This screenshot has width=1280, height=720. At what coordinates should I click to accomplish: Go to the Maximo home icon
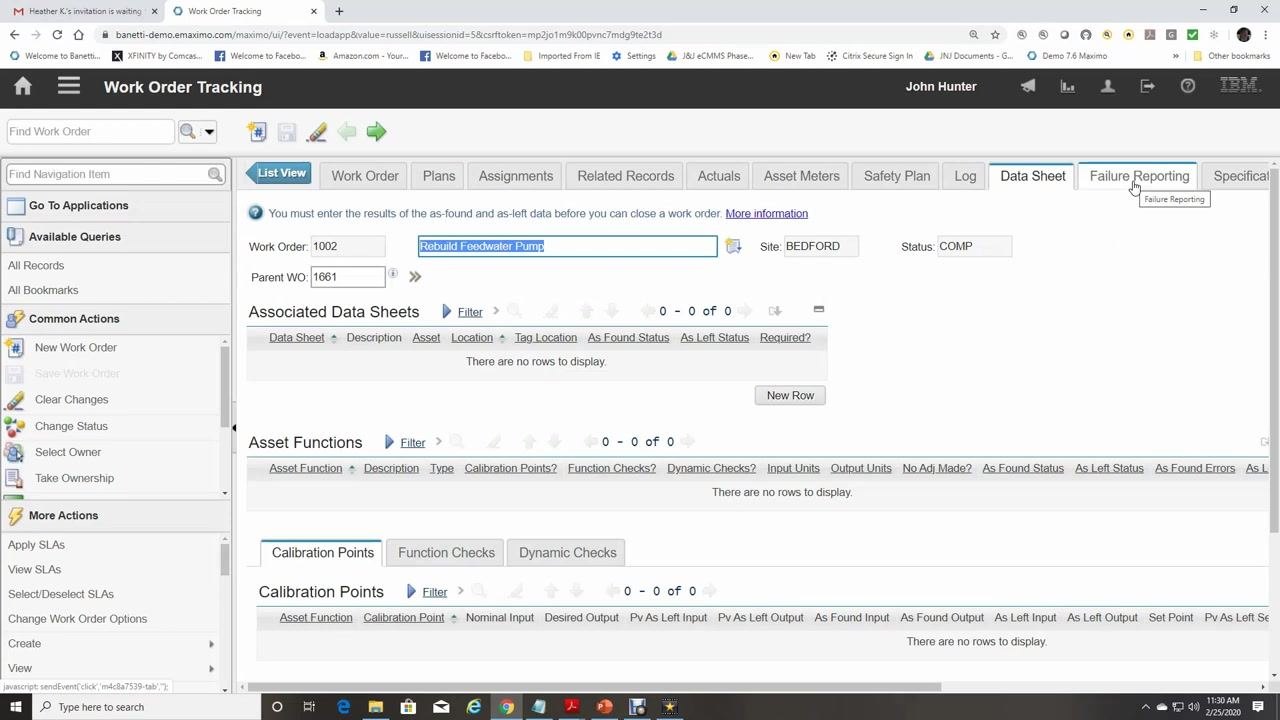click(23, 87)
